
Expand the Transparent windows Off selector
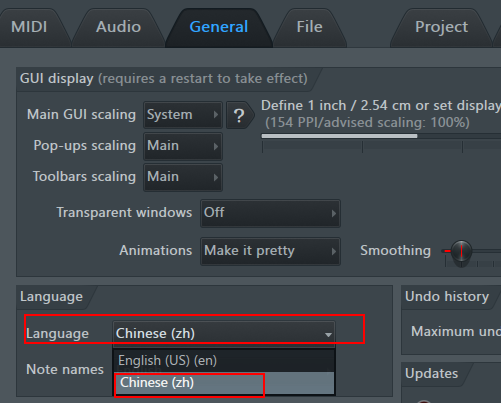(x=270, y=213)
